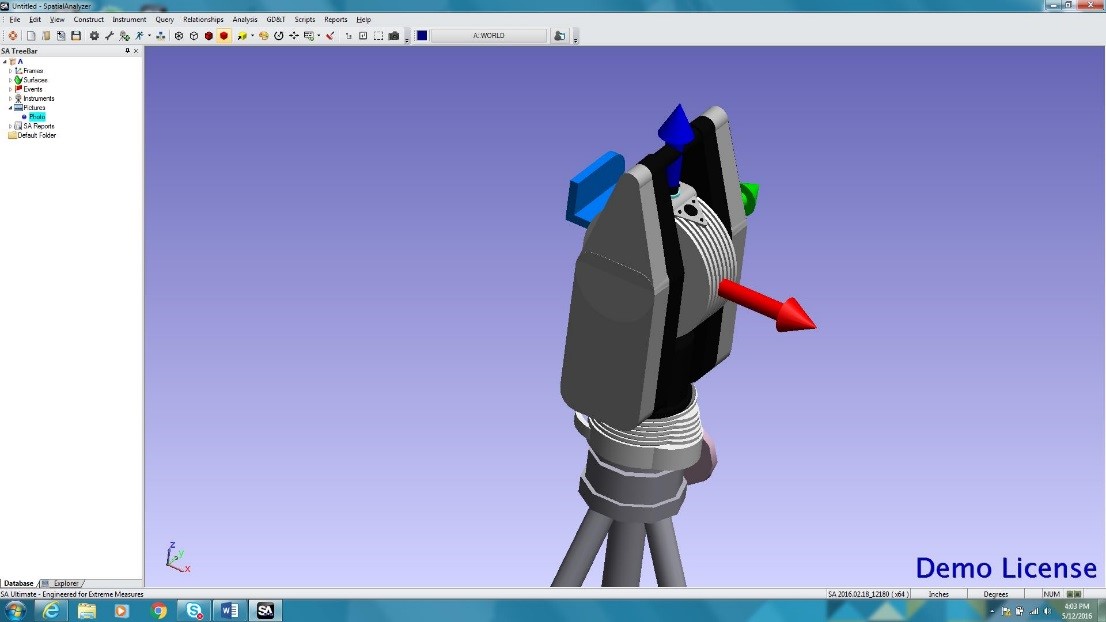Switch to the Explorer tab
1106x622 pixels.
[65, 583]
